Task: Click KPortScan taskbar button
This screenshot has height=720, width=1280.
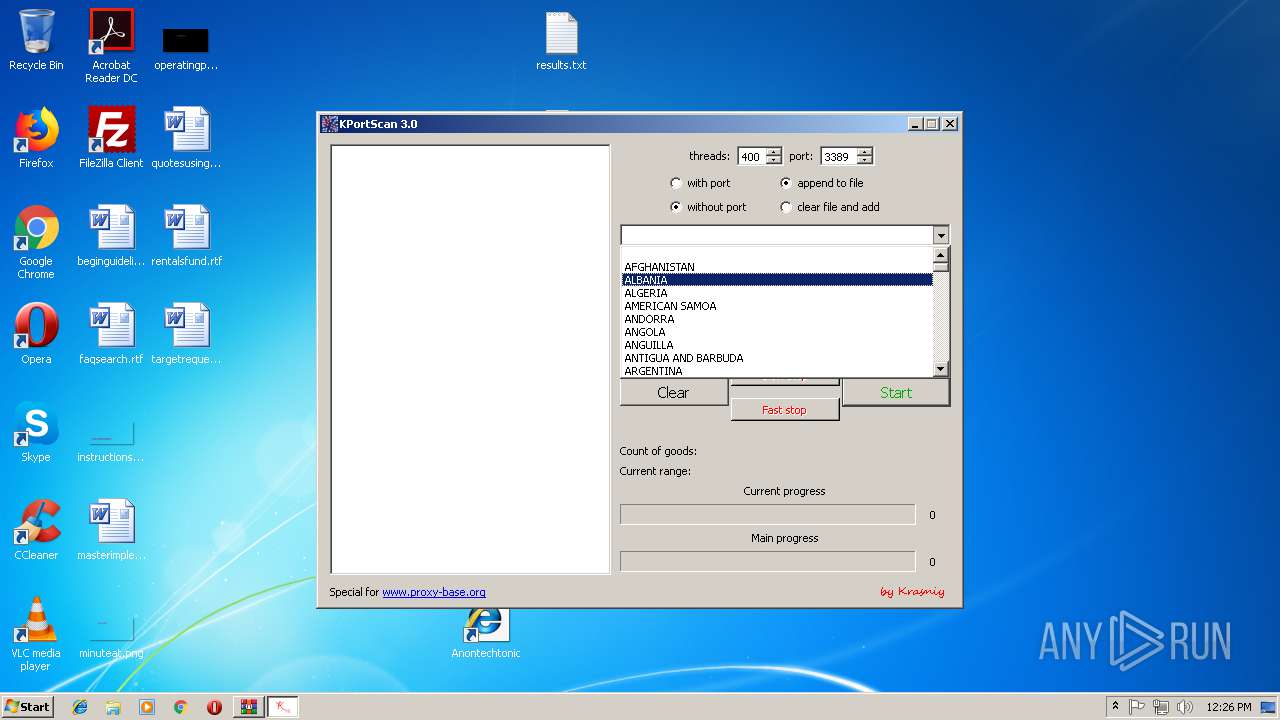Action: point(283,707)
